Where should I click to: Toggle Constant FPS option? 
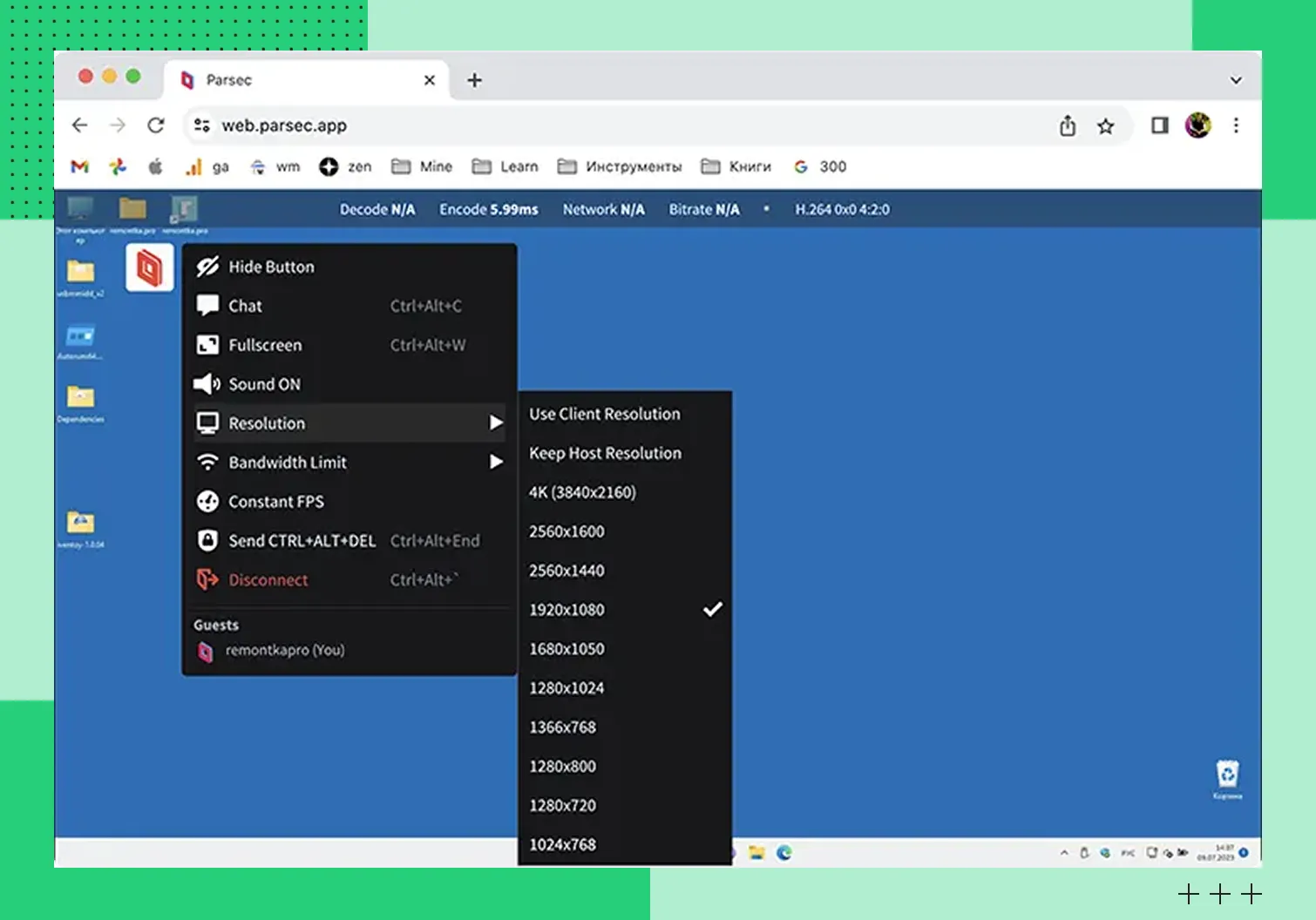click(275, 502)
